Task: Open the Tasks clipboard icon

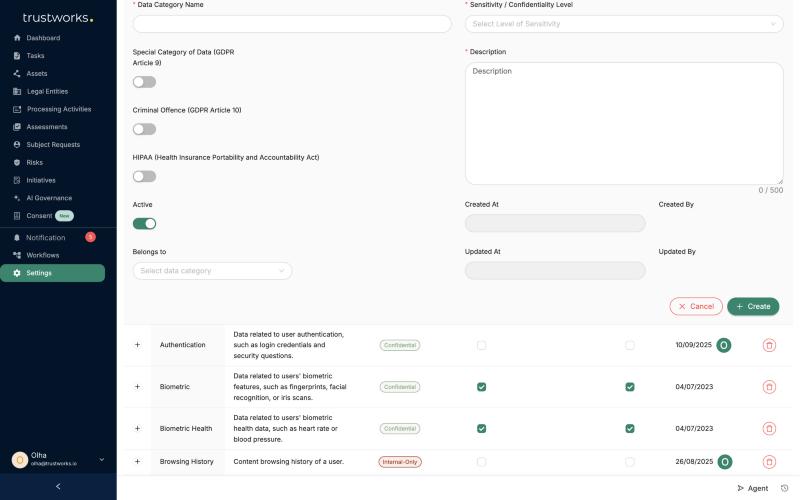Action: coord(17,56)
